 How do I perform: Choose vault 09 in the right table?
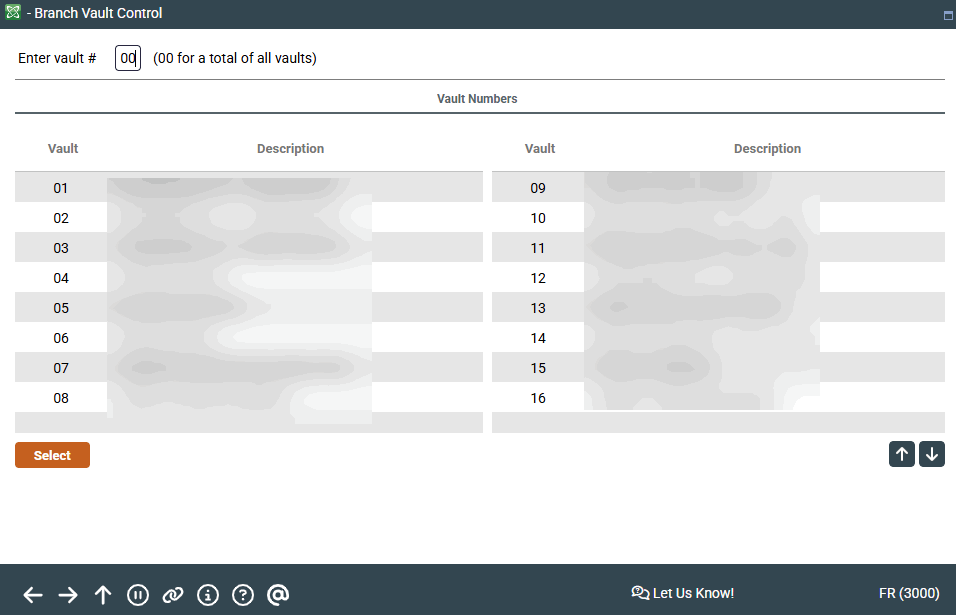[x=538, y=188]
